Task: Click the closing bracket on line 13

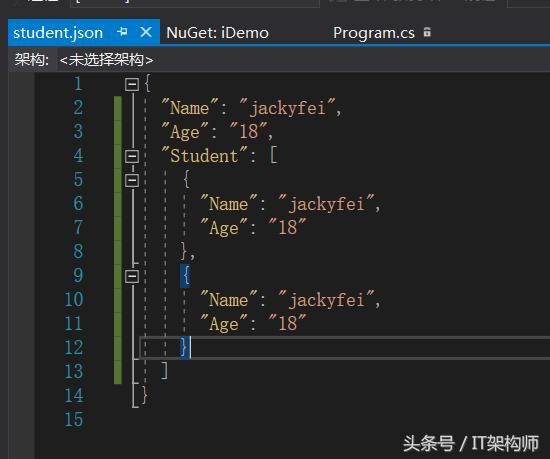Action: coord(164,371)
